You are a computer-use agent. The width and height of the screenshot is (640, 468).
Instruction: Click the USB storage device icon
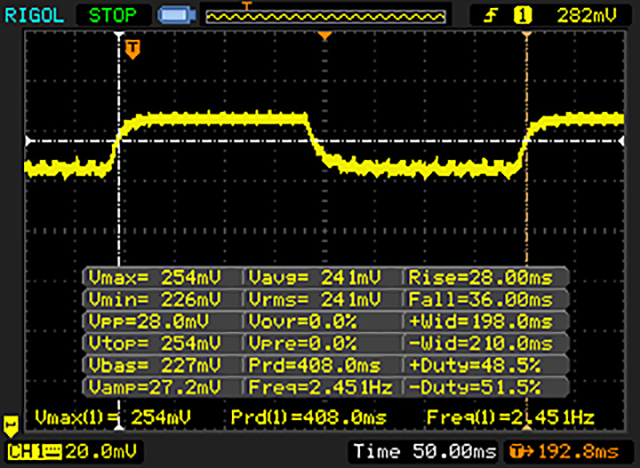(176, 16)
